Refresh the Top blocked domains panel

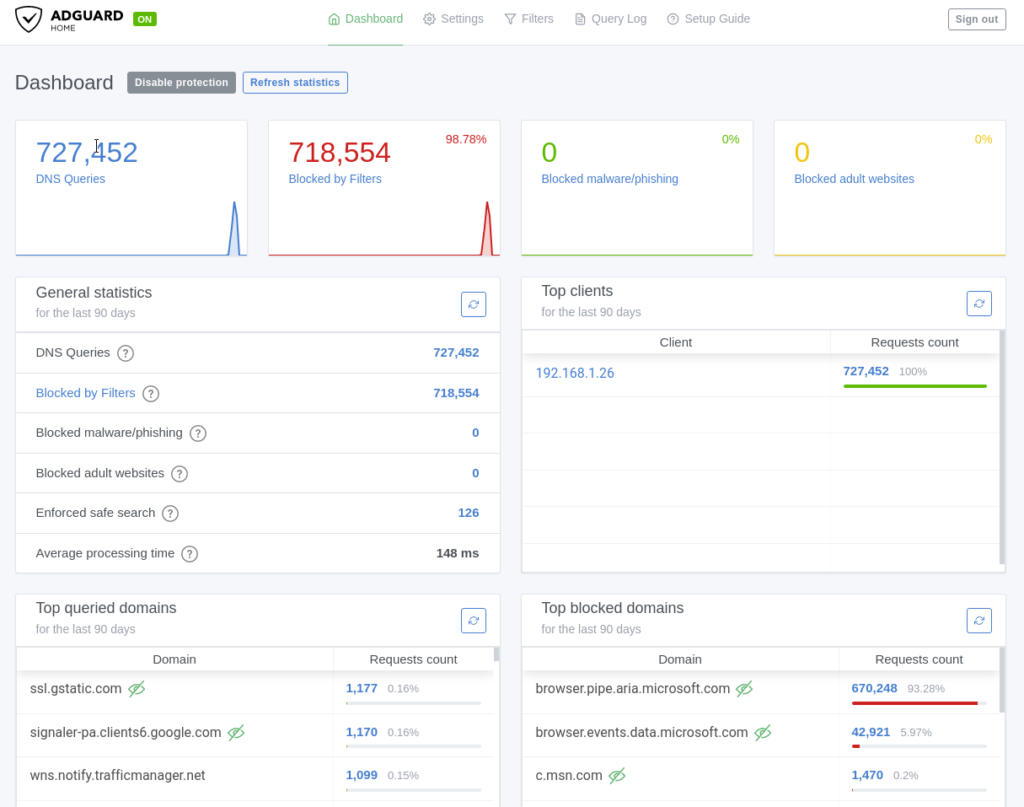click(979, 620)
